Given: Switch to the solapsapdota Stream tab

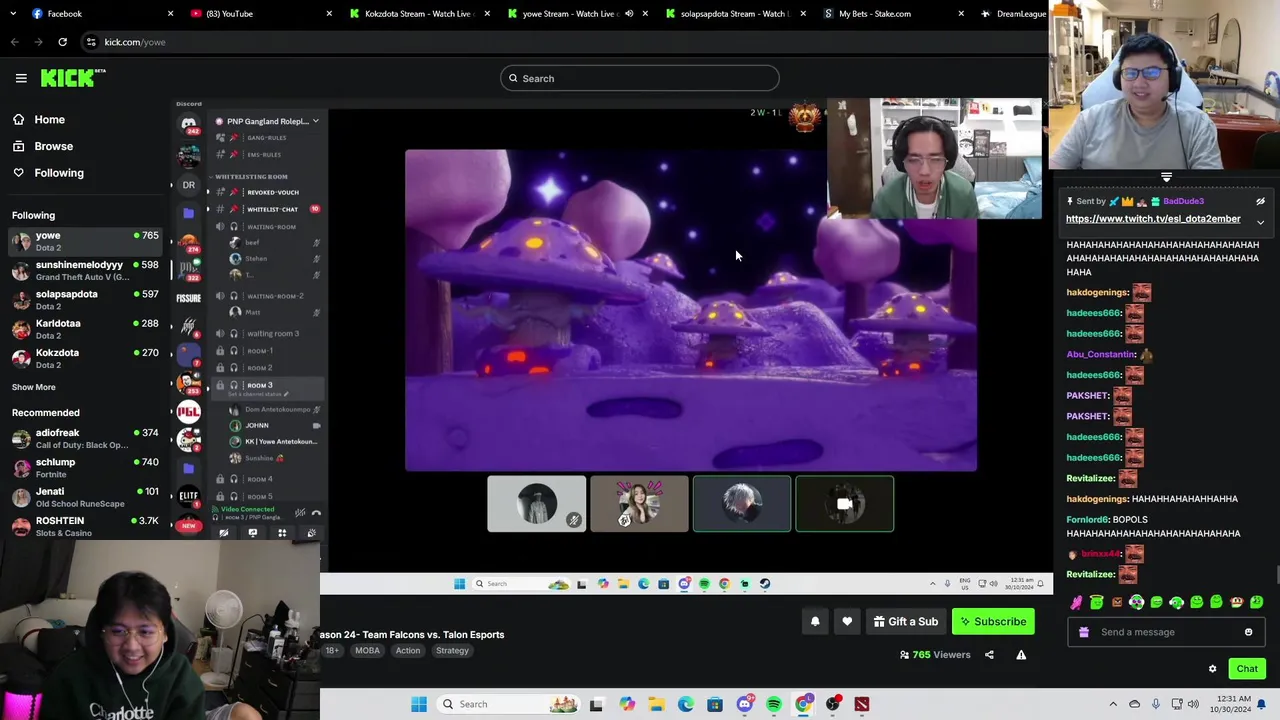Looking at the screenshot, I should 735,13.
